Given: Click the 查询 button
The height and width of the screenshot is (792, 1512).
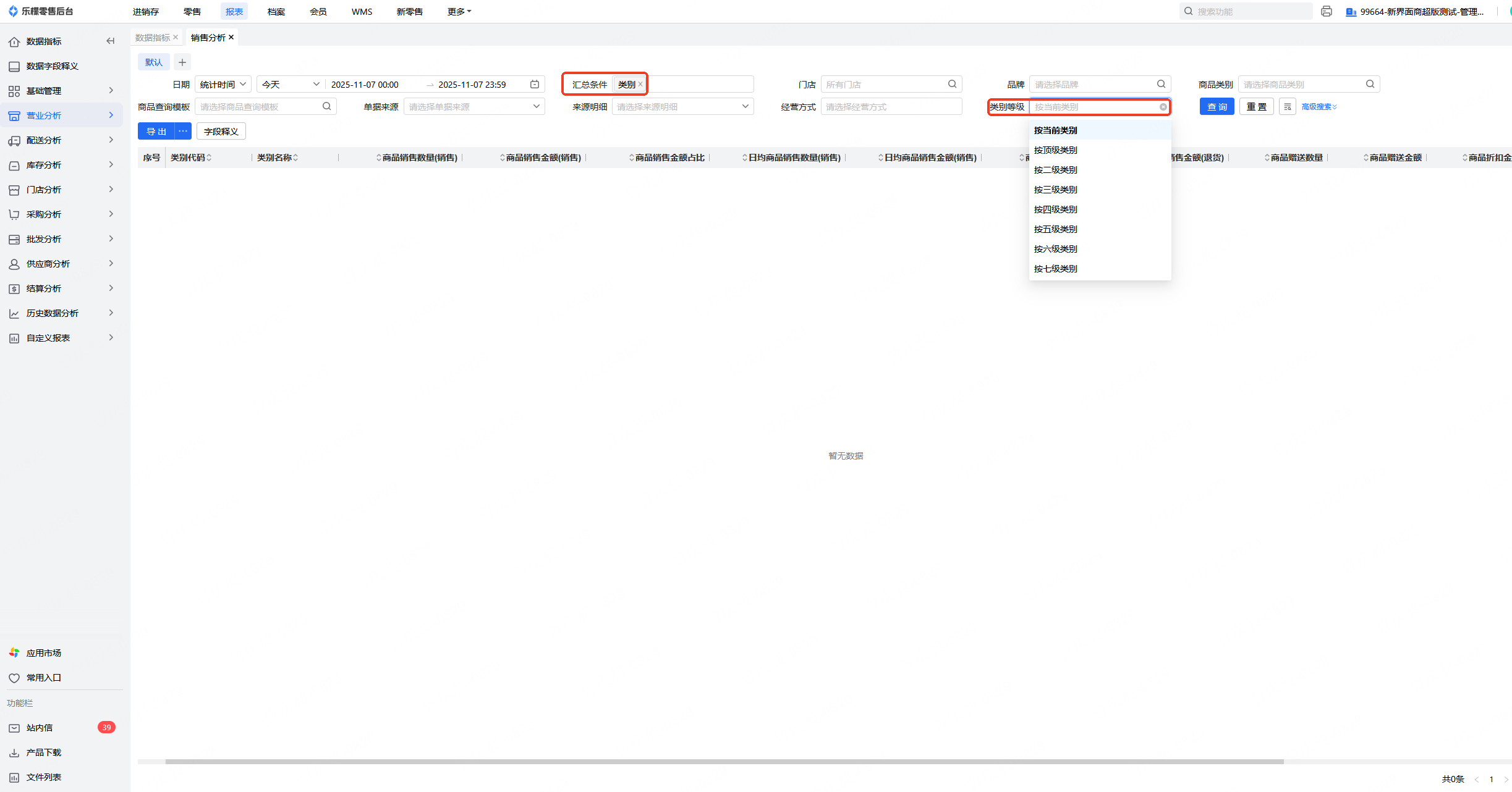Looking at the screenshot, I should coord(1217,107).
